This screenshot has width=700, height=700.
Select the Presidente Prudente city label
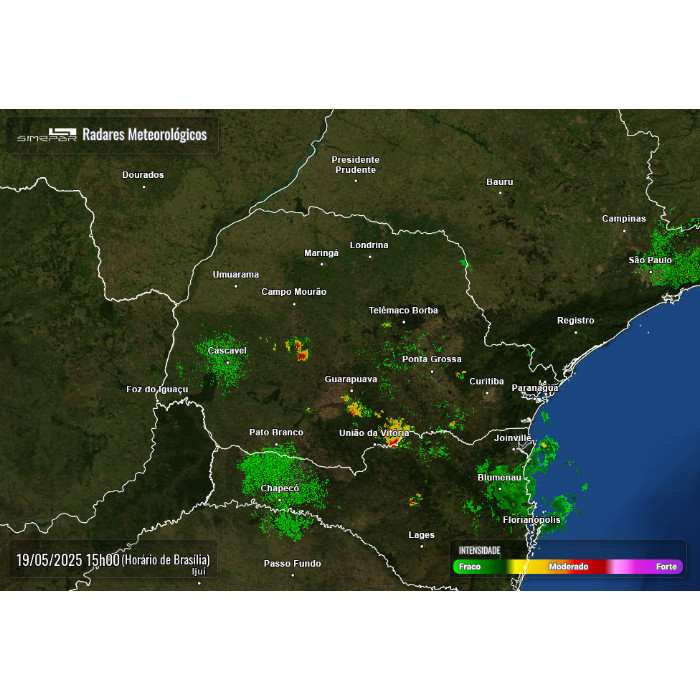355,165
